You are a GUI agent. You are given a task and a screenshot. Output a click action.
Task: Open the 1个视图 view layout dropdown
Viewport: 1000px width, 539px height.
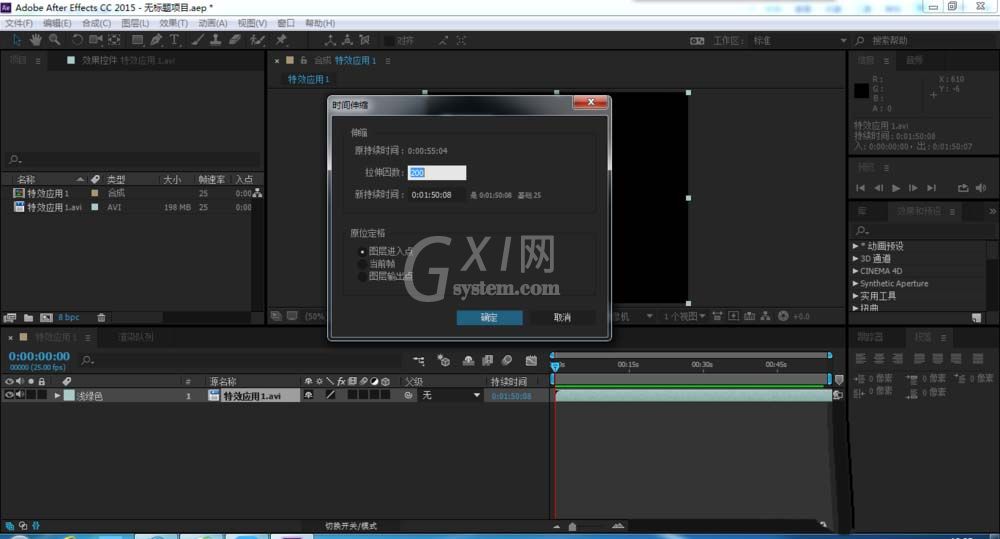pyautogui.click(x=684, y=316)
